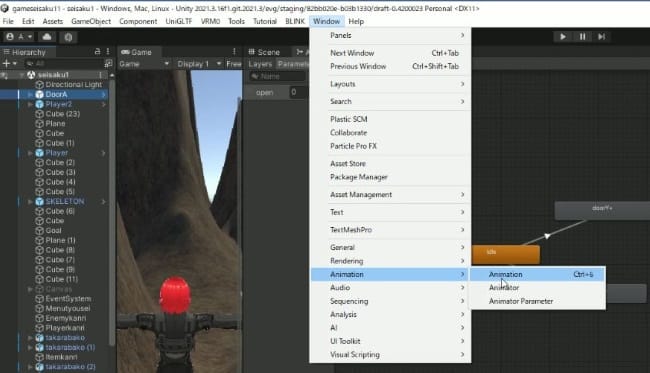Click the orange animator state node
This screenshot has width=650, height=373.
tap(506, 254)
